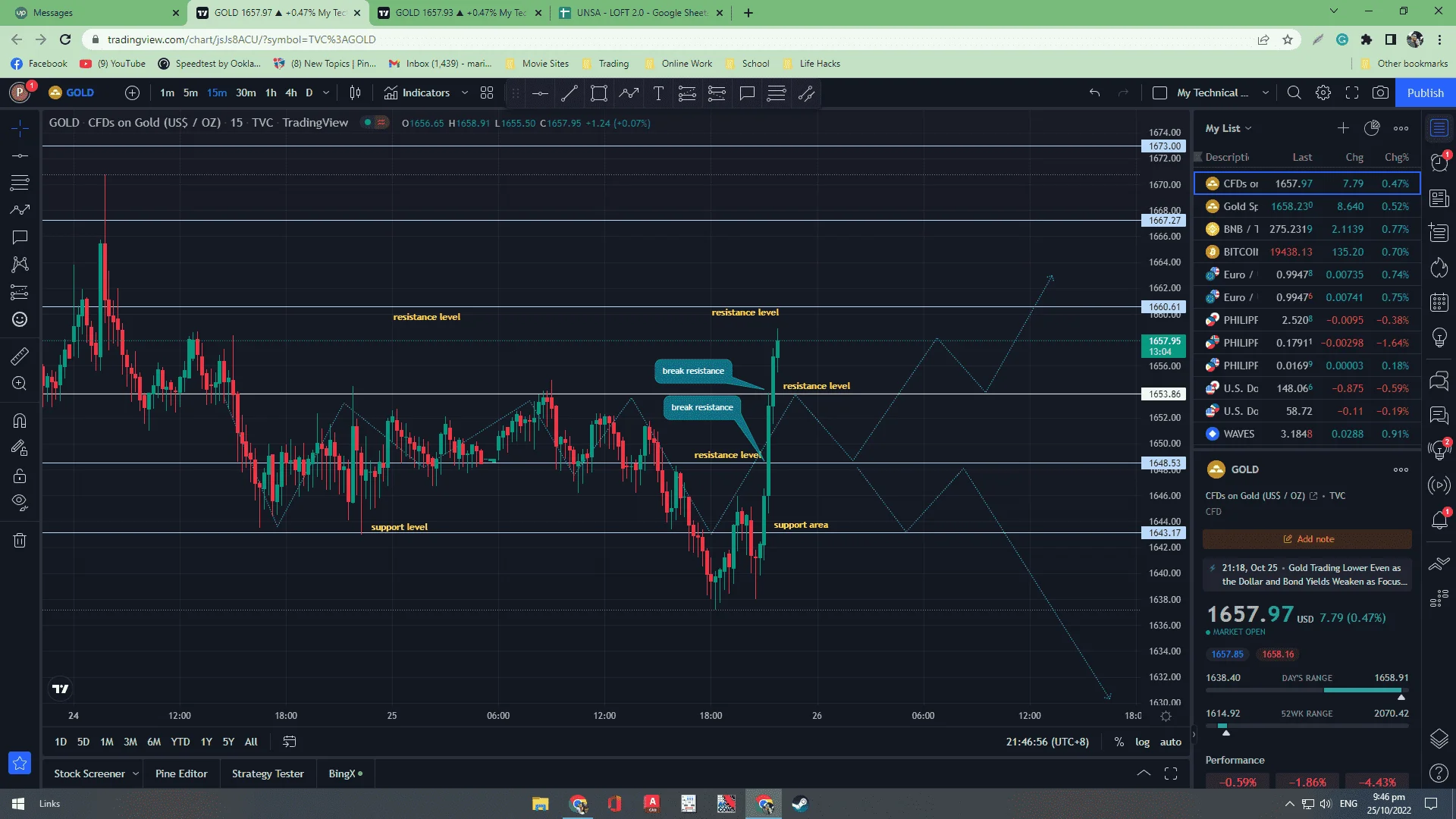Click the 52WK Range bar
Viewport: 1456px width, 819px height.
[1307, 726]
